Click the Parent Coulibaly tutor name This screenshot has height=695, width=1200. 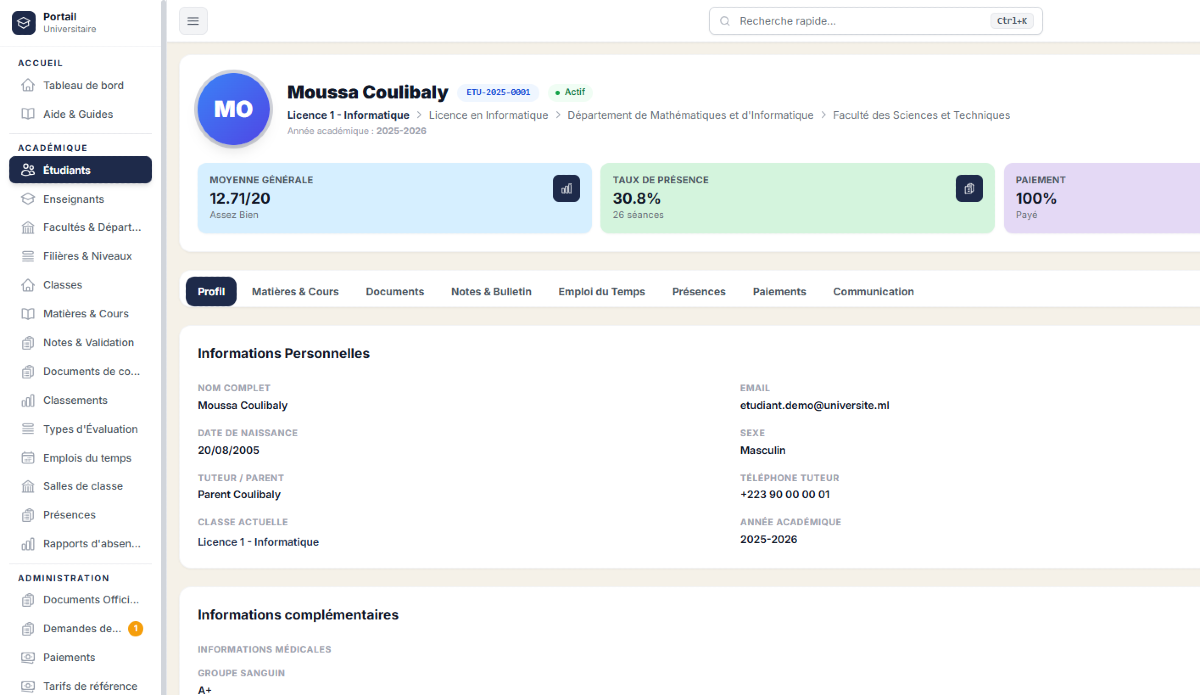[239, 494]
